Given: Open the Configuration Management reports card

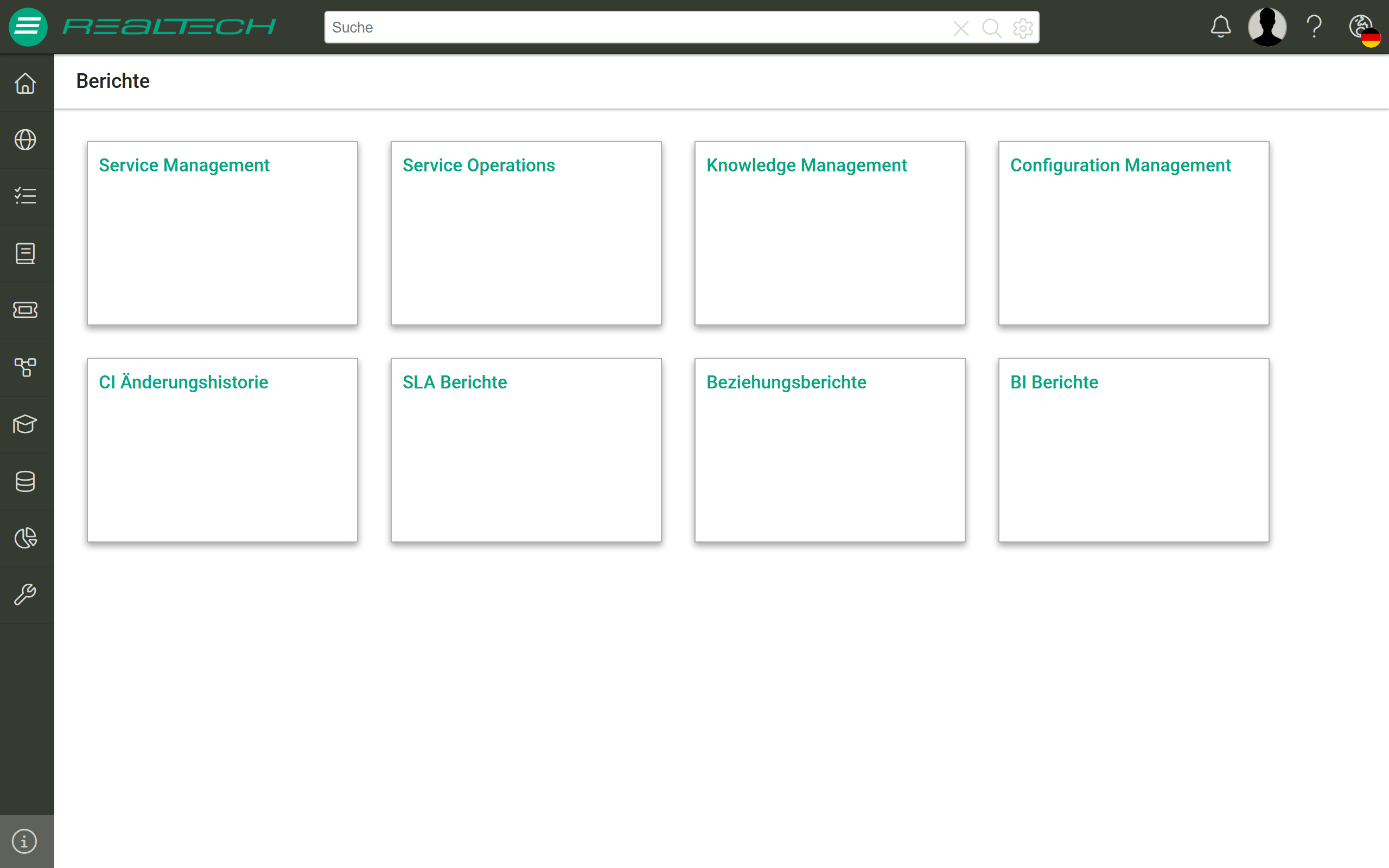Looking at the screenshot, I should (1133, 233).
